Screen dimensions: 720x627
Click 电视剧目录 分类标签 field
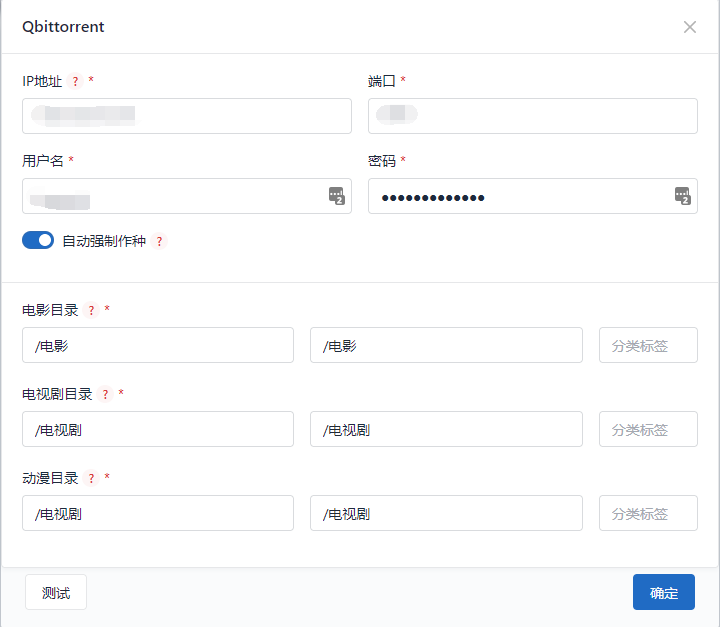648,429
